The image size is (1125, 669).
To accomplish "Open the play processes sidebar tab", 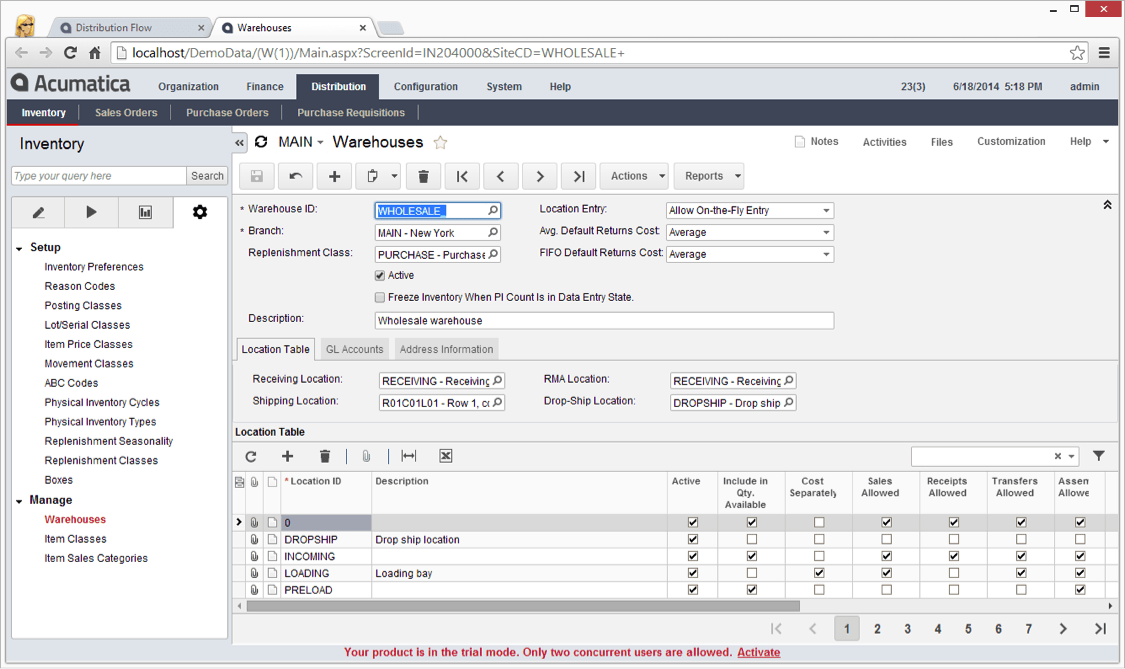I will (x=91, y=212).
